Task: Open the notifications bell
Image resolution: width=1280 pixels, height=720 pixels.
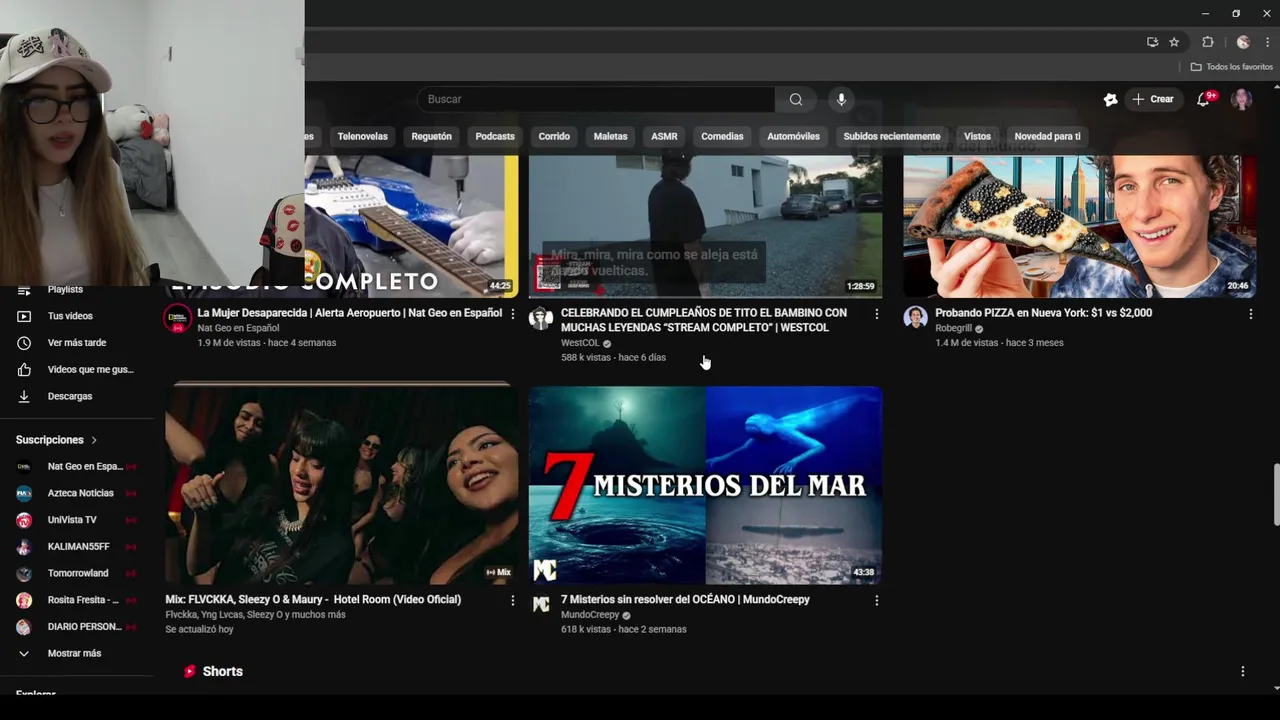Action: (1204, 99)
